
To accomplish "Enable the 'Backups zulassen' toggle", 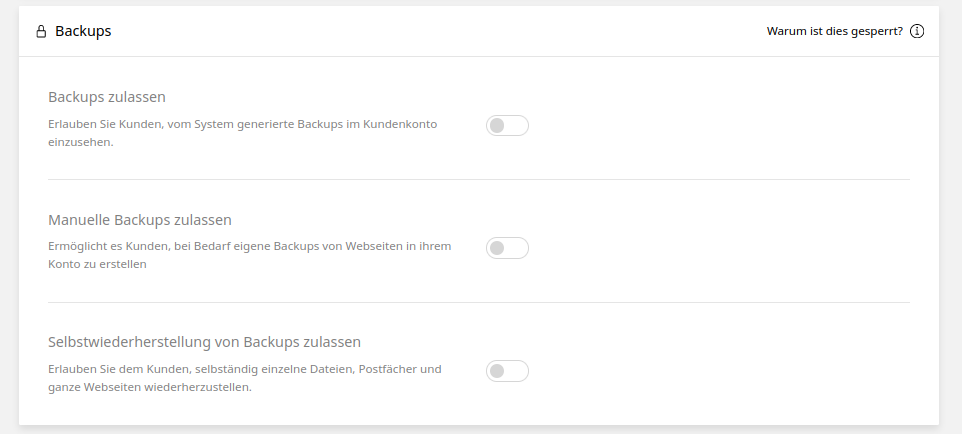I will [507, 125].
